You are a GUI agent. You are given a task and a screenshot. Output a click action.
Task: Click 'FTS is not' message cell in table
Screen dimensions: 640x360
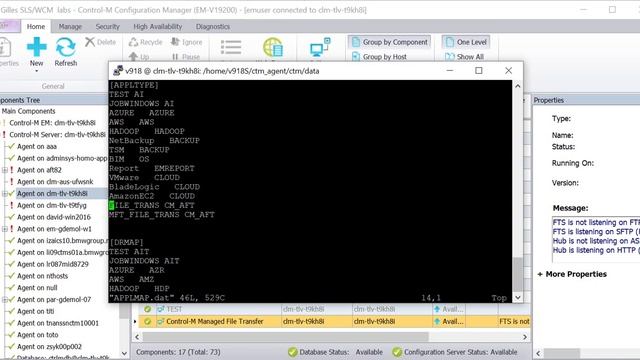coord(514,322)
